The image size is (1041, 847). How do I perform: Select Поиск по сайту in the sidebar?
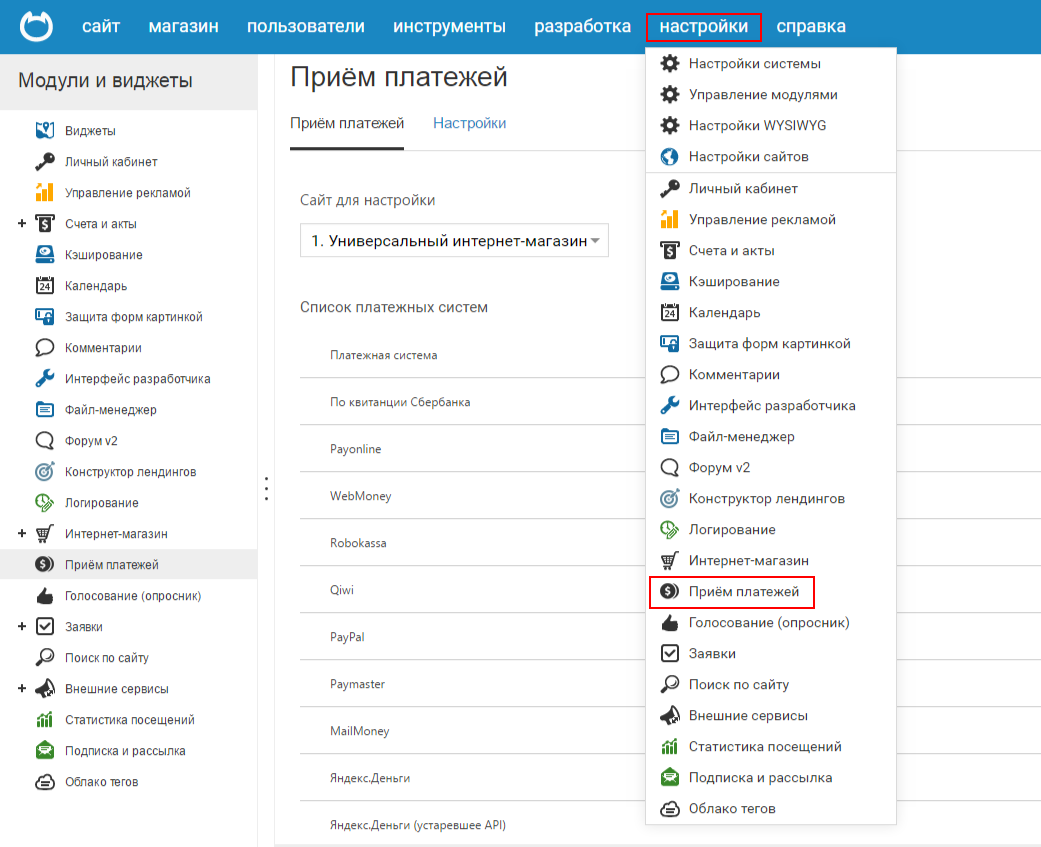[x=106, y=658]
